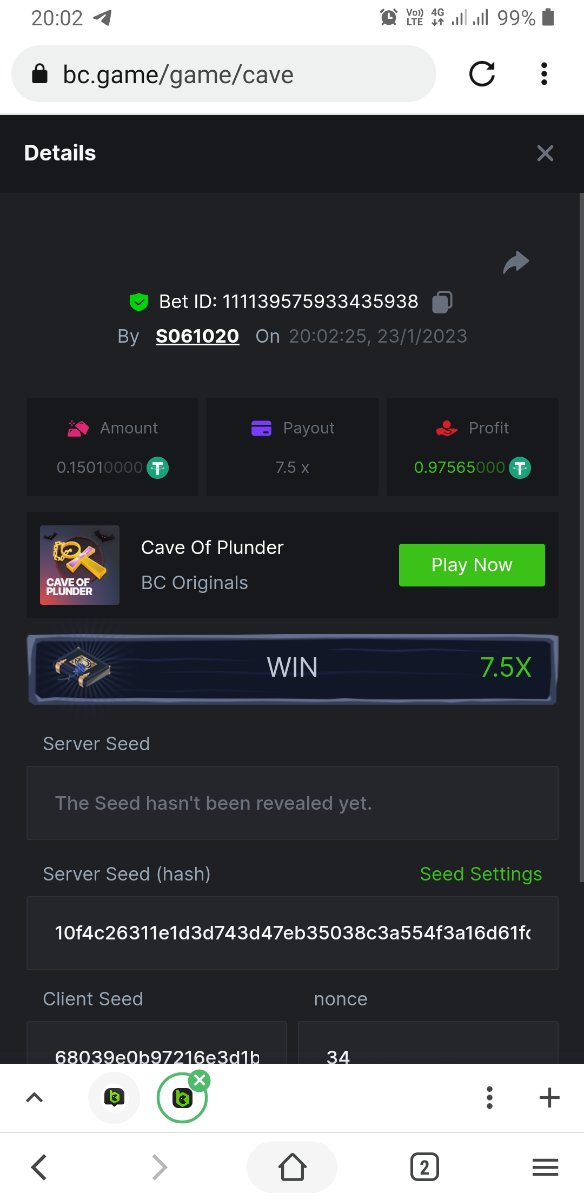Screen dimensions: 584x1200
Task: Open player S061020 profile
Action: tap(197, 336)
